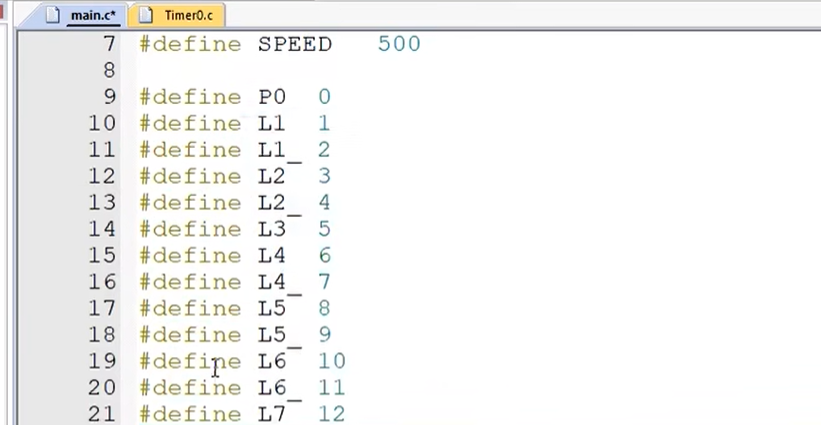821x425 pixels.
Task: Click line number 21 in the gutter
Action: (102, 414)
